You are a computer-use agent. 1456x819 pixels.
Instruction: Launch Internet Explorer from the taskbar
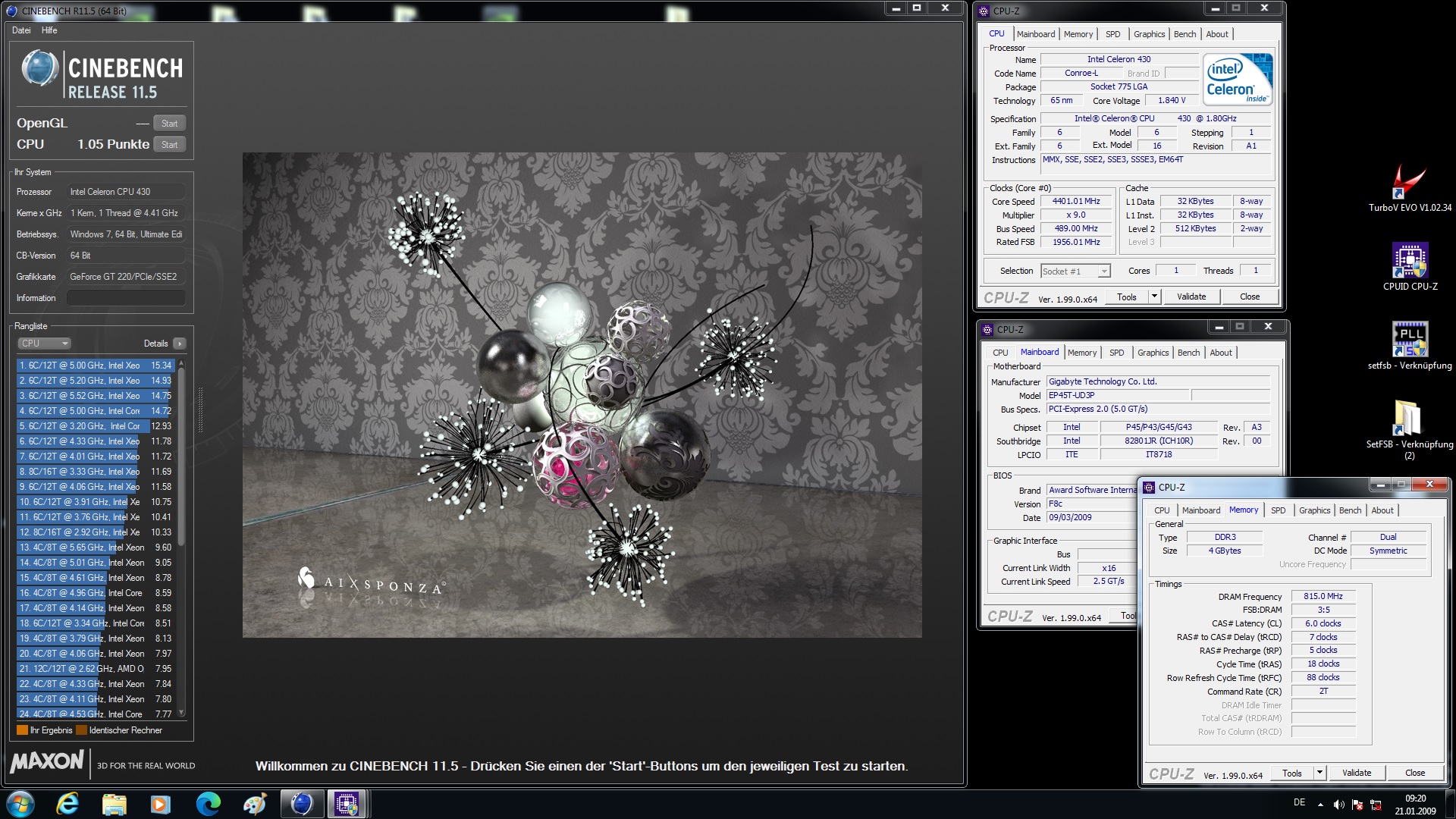(67, 804)
